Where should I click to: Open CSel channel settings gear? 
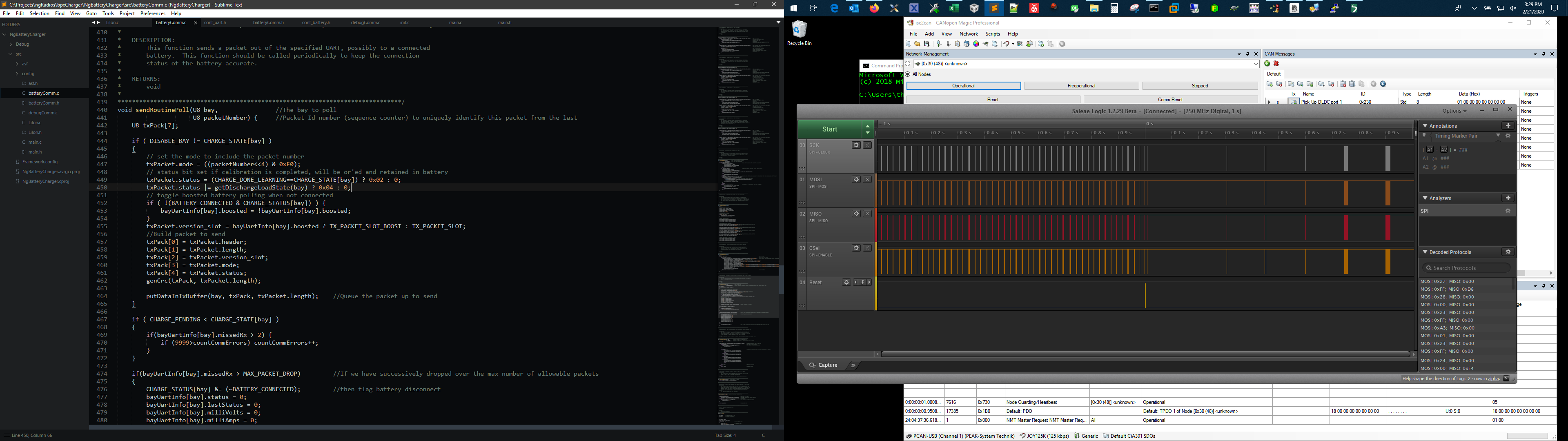pos(856,248)
